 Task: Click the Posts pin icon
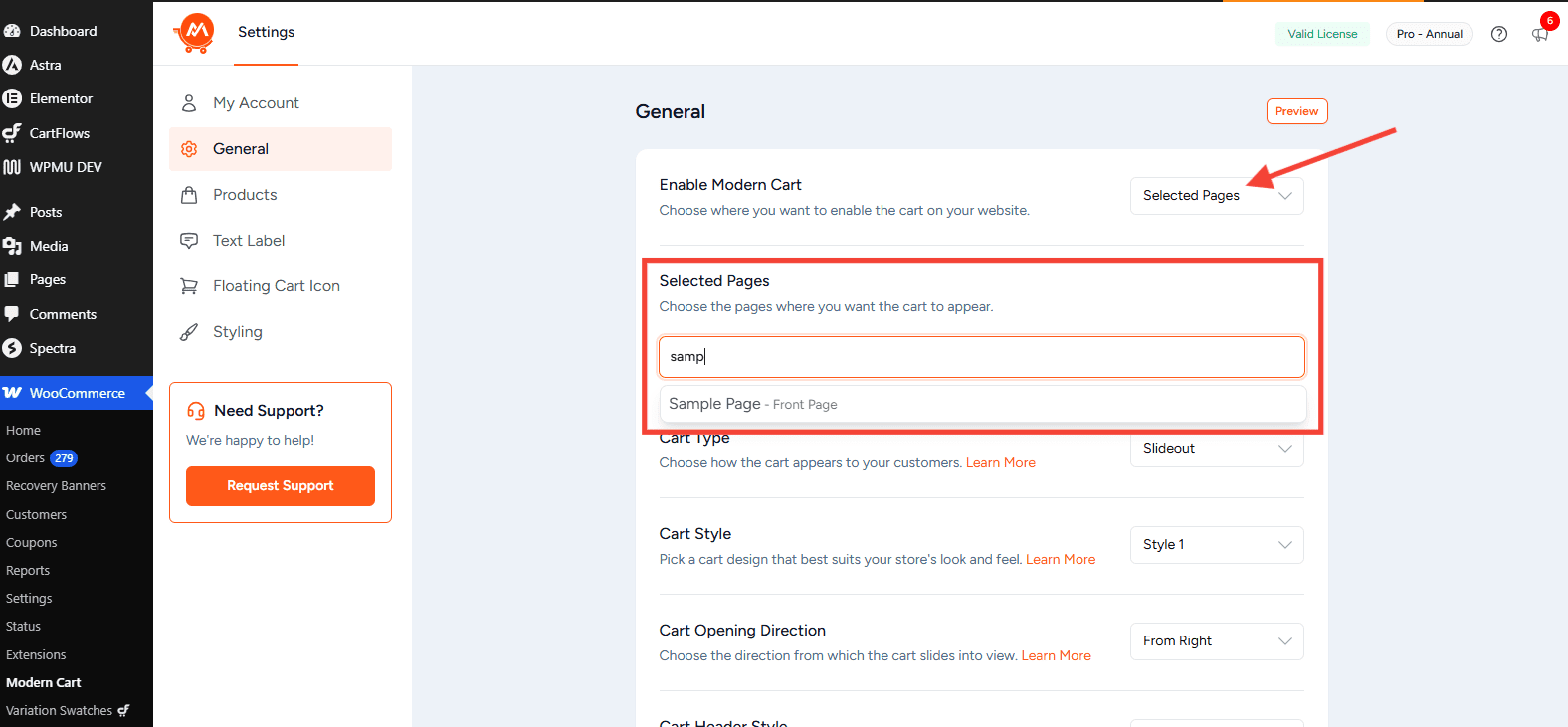tap(12, 212)
